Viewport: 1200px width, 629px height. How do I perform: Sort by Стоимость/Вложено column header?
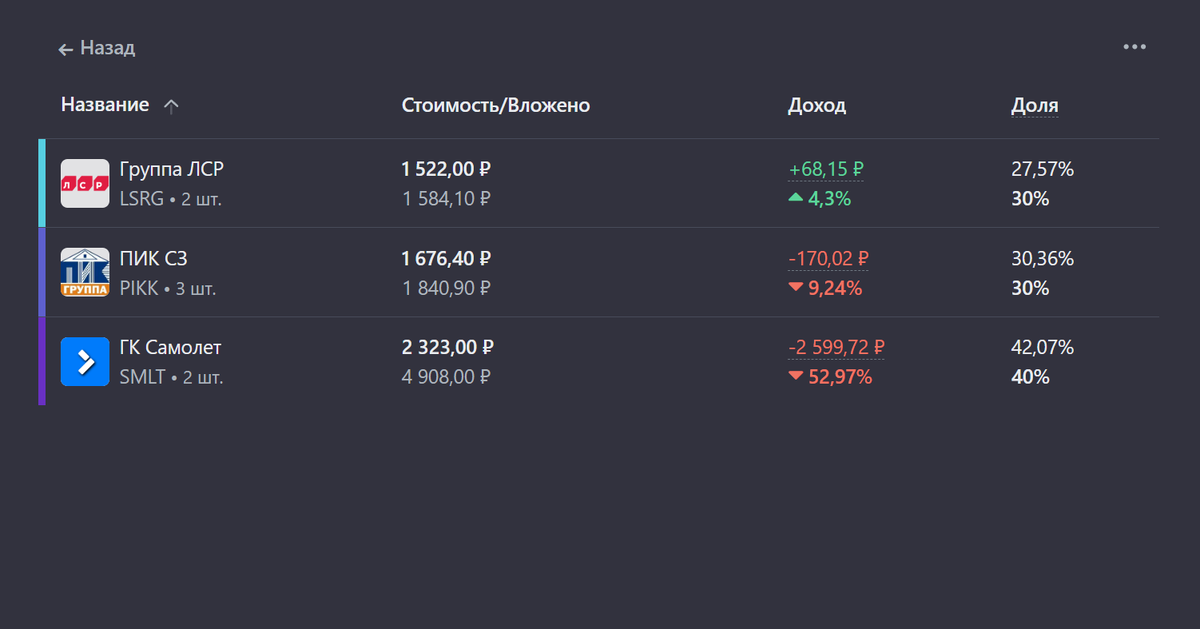pos(495,105)
